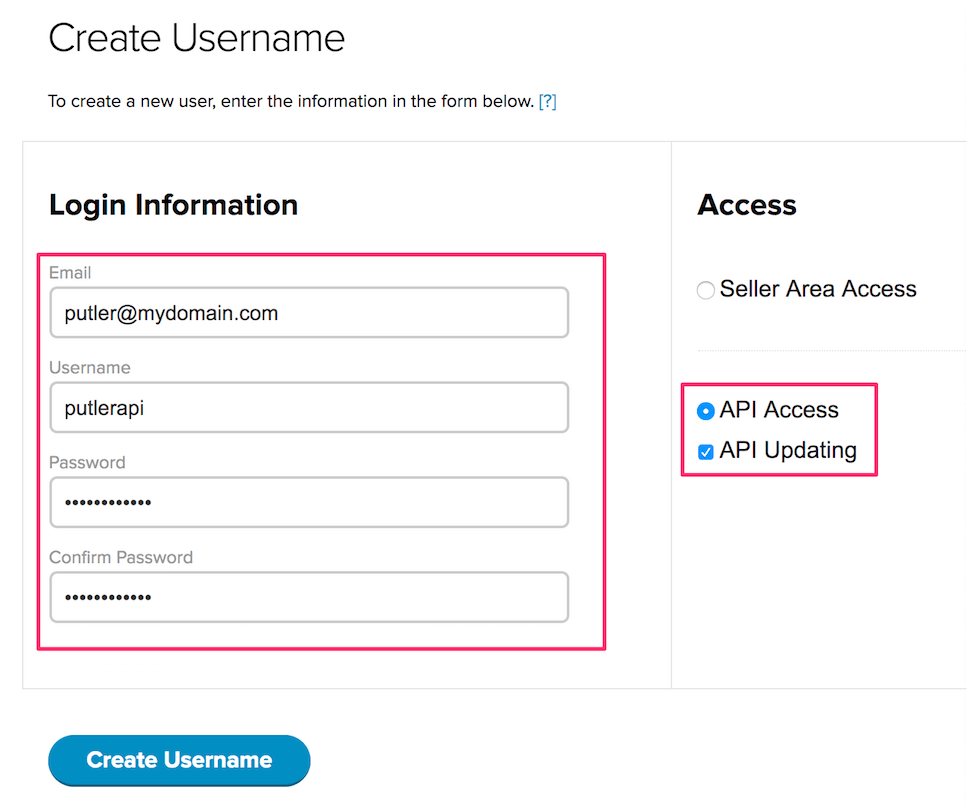Click the Password label text

(87, 463)
